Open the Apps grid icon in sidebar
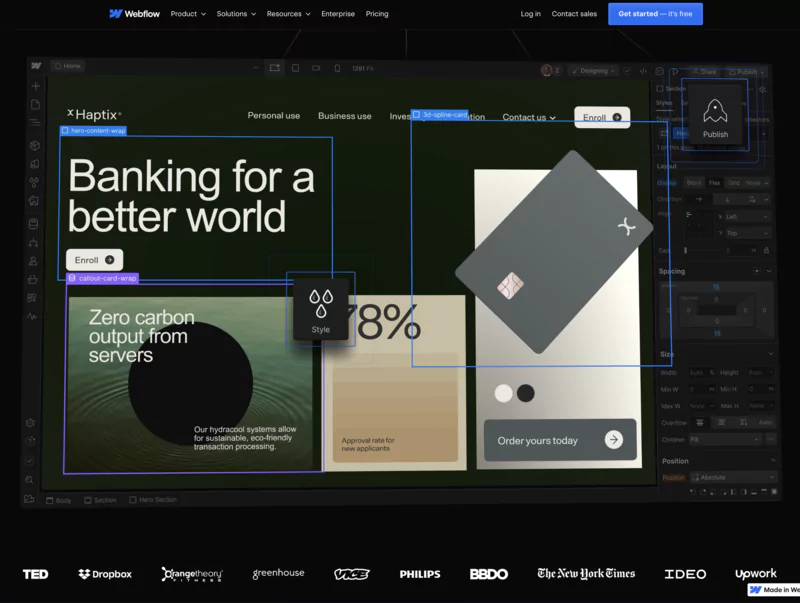Image resolution: width=800 pixels, height=603 pixels. tap(32, 298)
